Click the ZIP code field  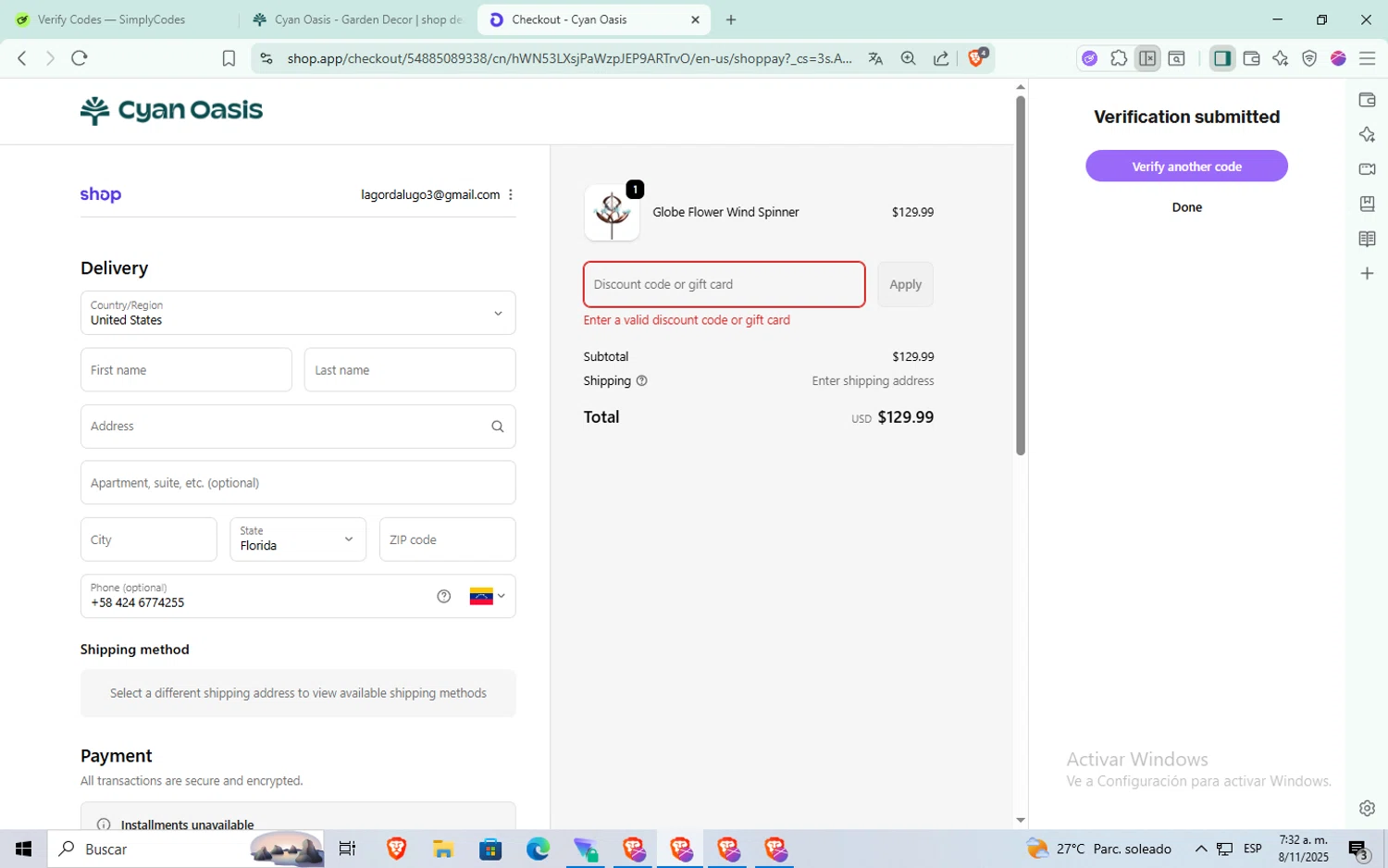[448, 539]
